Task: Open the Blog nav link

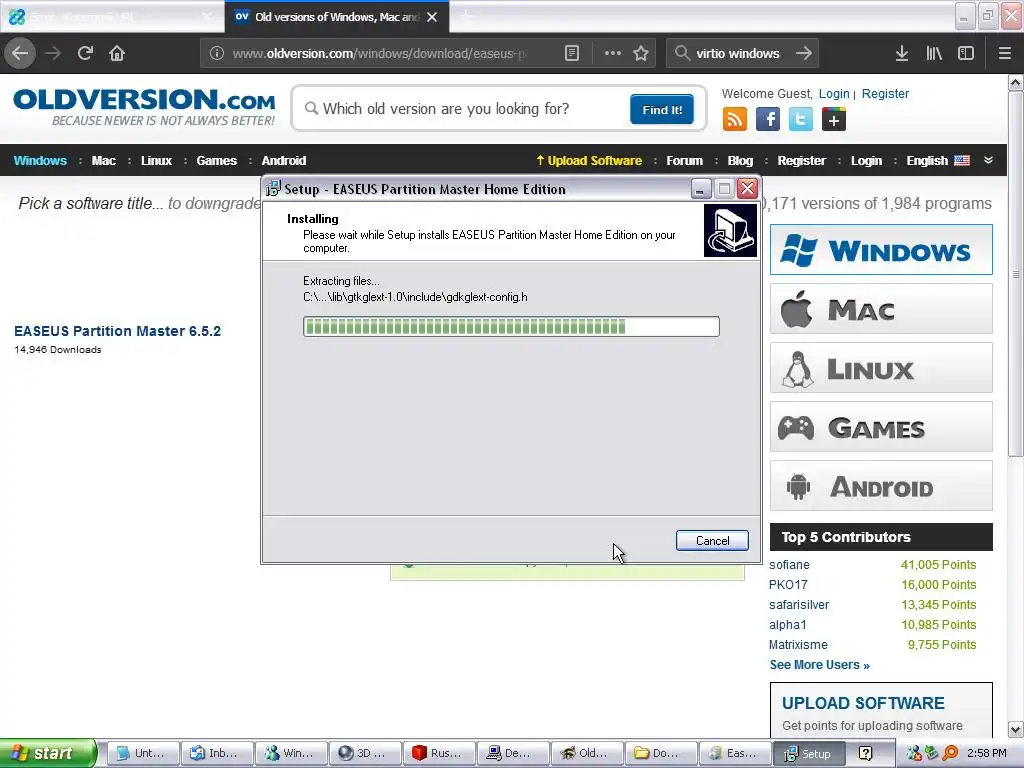Action: coord(740,161)
